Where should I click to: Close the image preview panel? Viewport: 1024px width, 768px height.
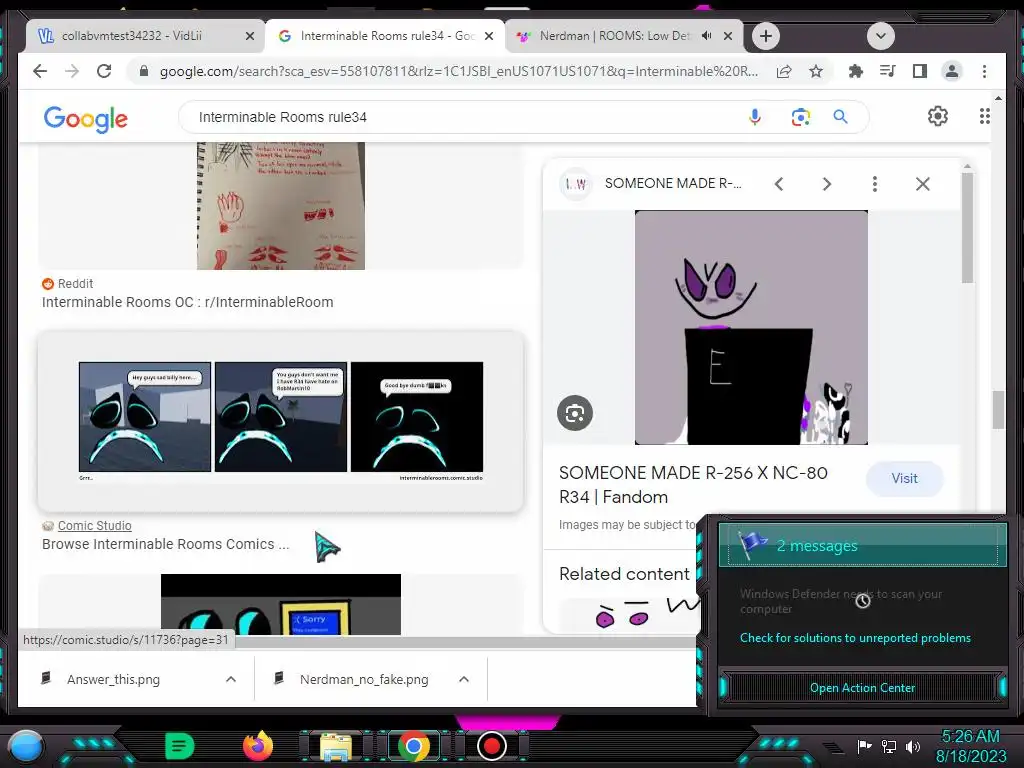[923, 184]
